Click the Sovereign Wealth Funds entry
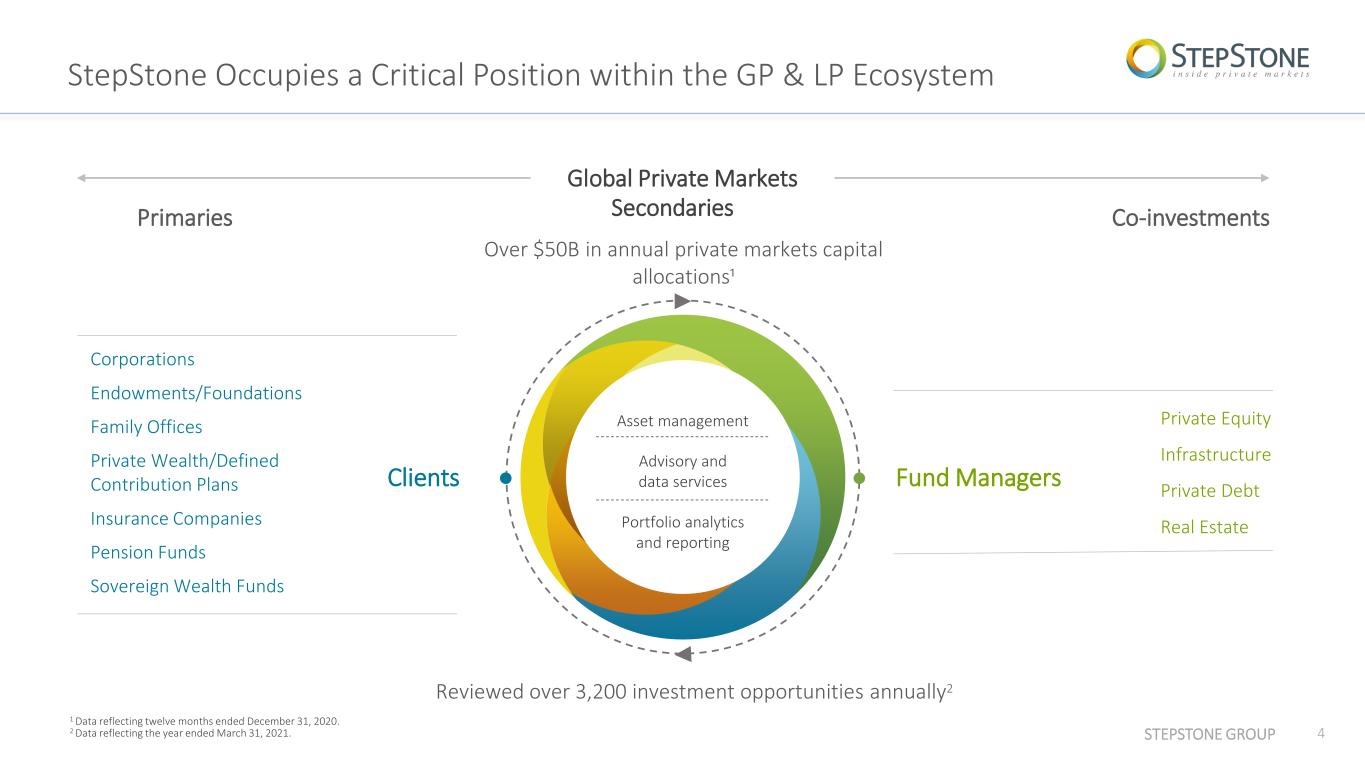The height and width of the screenshot is (768, 1365). (x=187, y=586)
